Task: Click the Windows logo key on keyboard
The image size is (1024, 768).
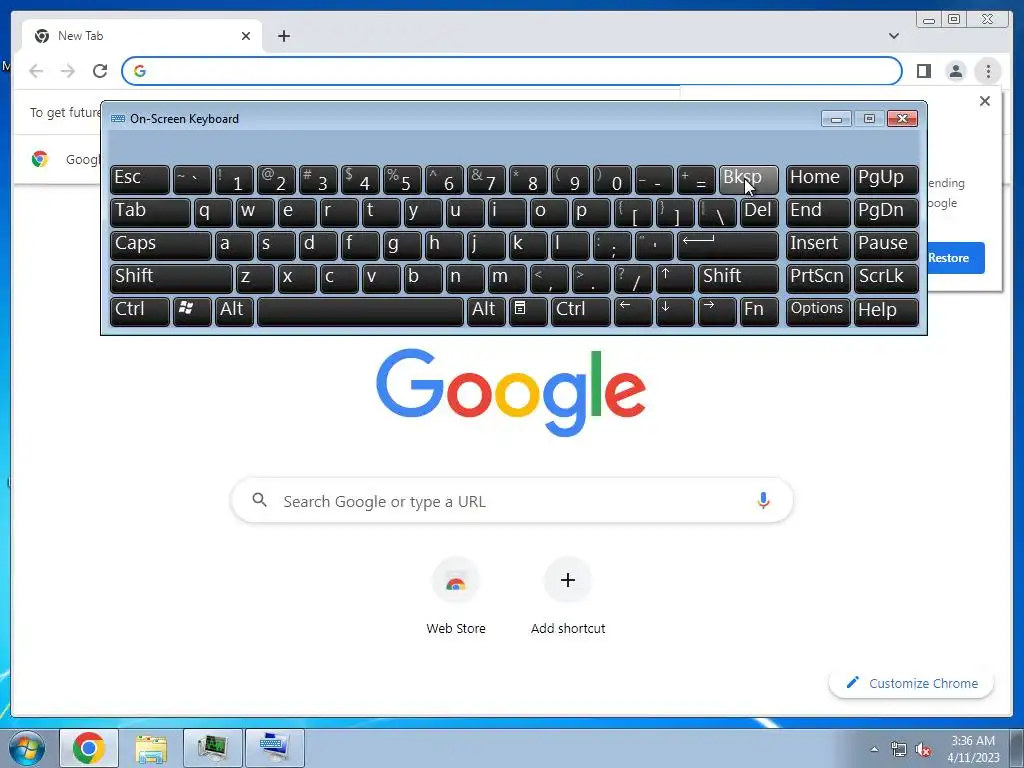Action: tap(192, 312)
